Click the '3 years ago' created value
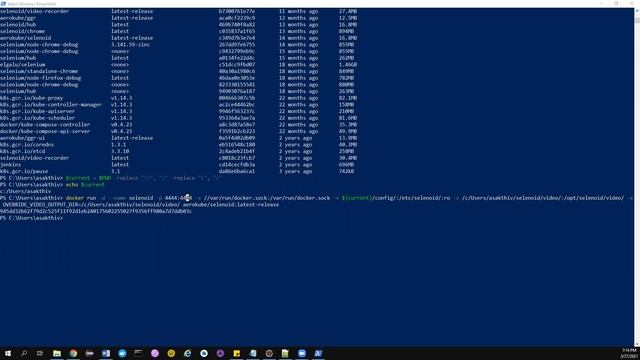Image resolution: width=640 pixels, height=360 pixels. click(x=296, y=171)
